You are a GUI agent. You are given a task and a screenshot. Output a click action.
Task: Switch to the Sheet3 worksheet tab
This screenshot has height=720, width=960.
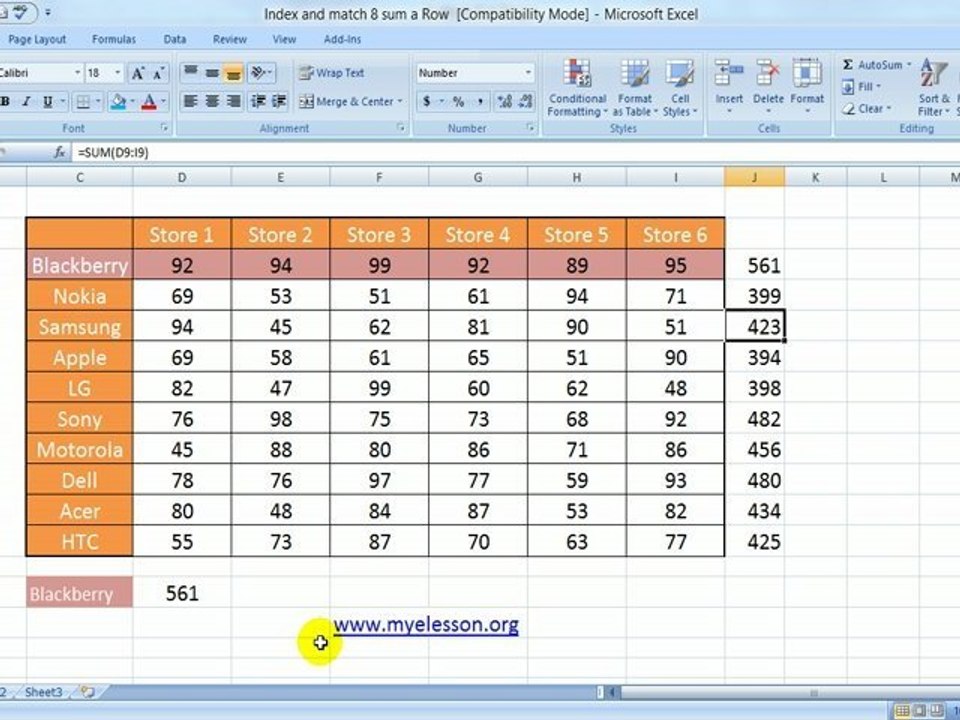(x=43, y=692)
